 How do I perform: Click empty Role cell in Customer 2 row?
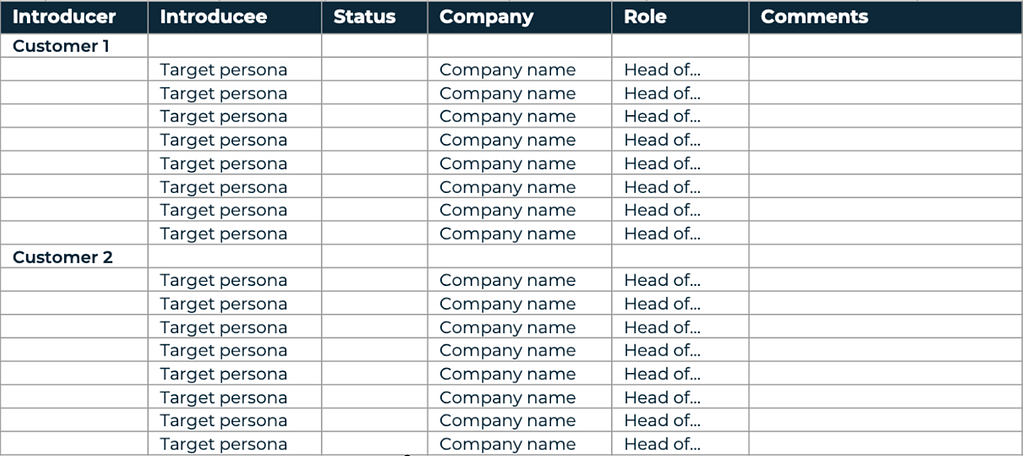pyautogui.click(x=680, y=257)
